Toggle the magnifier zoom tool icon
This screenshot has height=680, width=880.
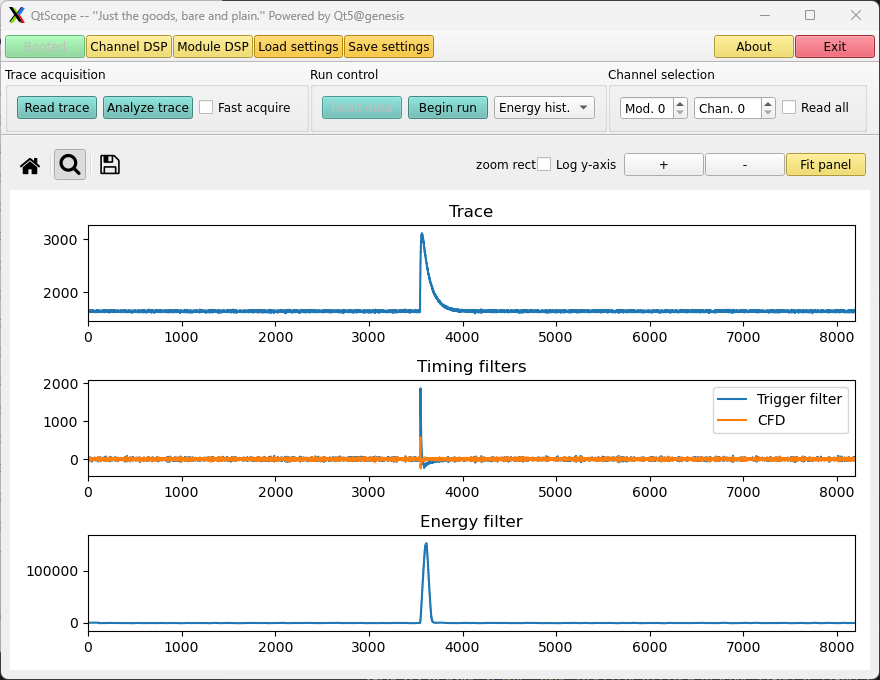70,164
